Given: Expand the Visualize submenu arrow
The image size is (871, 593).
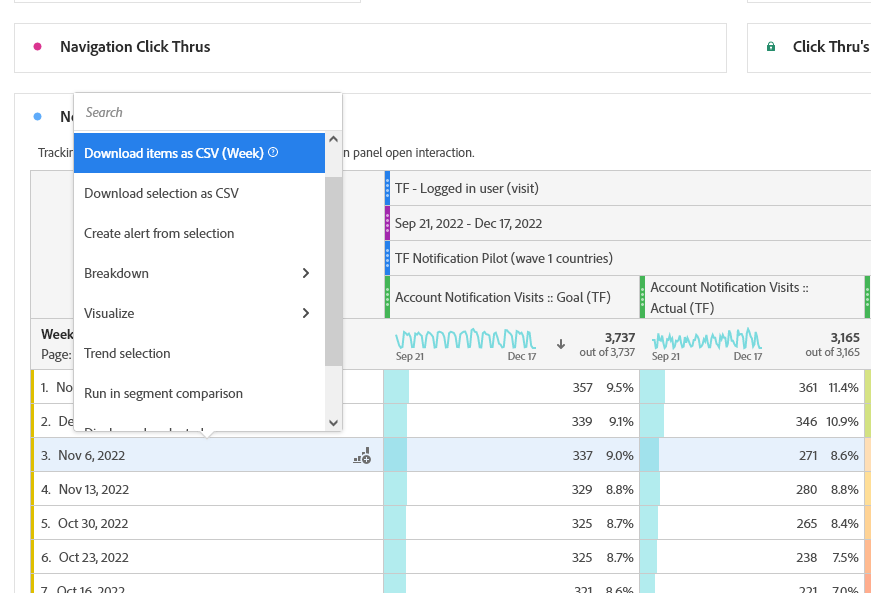Looking at the screenshot, I should pos(305,313).
